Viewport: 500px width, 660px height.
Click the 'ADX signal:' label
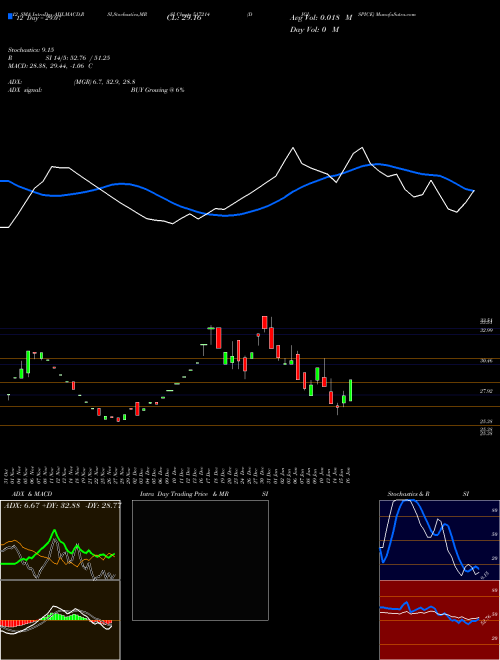(25, 90)
